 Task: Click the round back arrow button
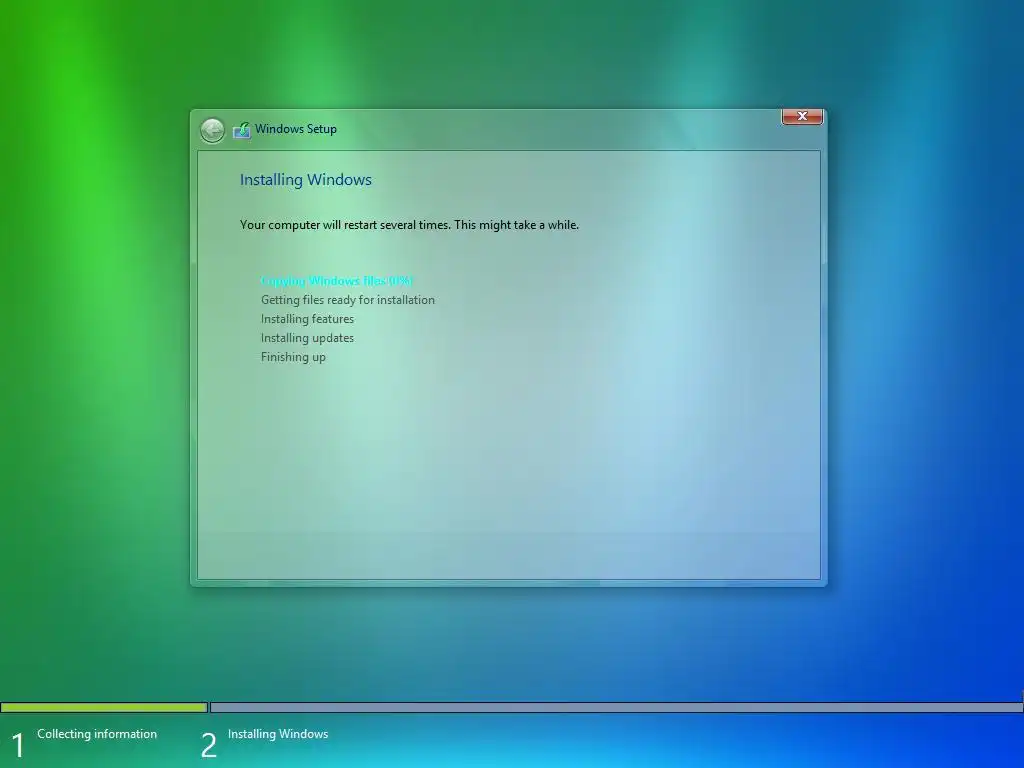coord(212,130)
